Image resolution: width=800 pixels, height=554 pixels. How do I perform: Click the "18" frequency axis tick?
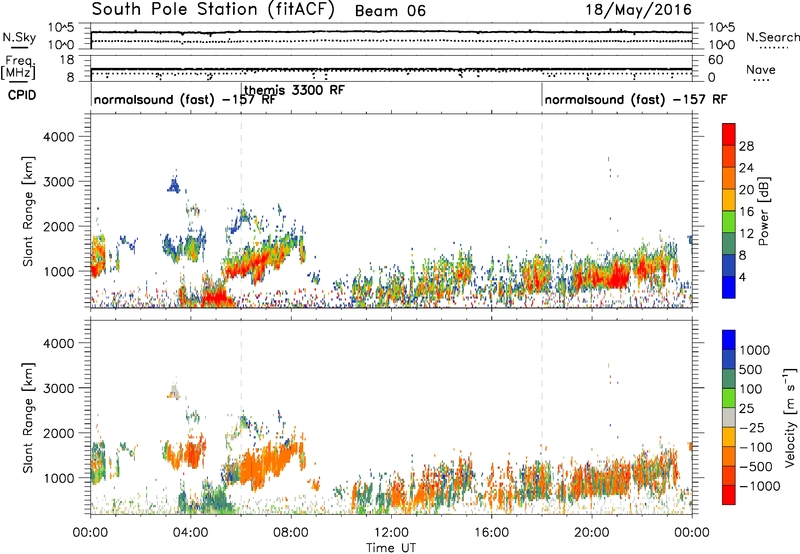coord(67,60)
